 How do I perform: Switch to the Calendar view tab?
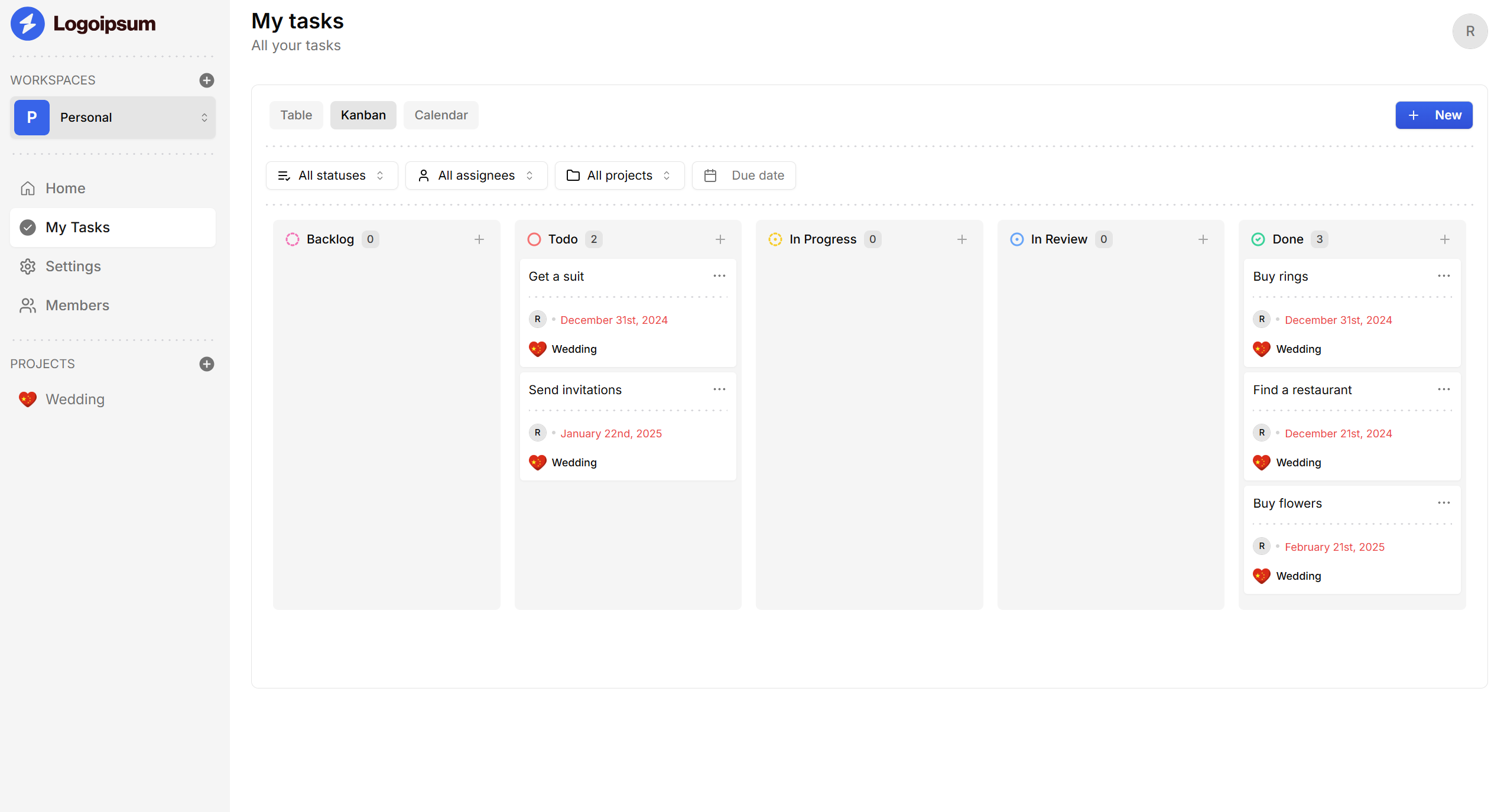(x=441, y=115)
